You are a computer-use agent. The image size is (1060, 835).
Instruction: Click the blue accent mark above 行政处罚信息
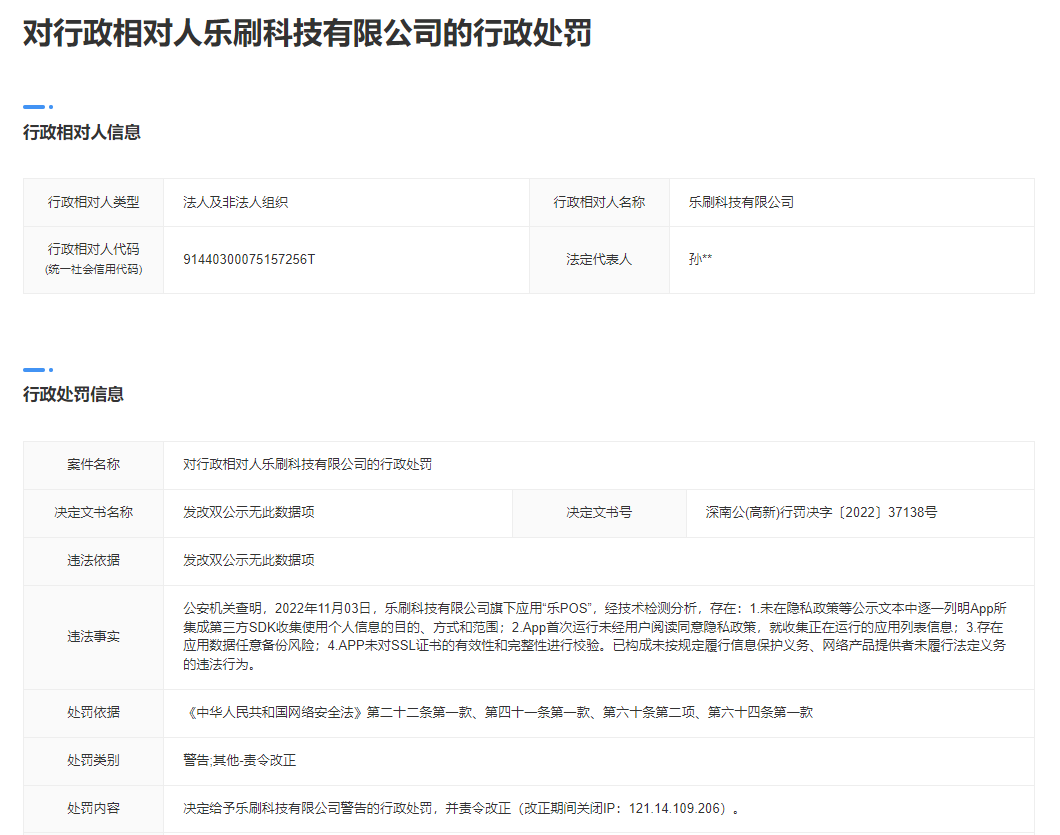37,369
